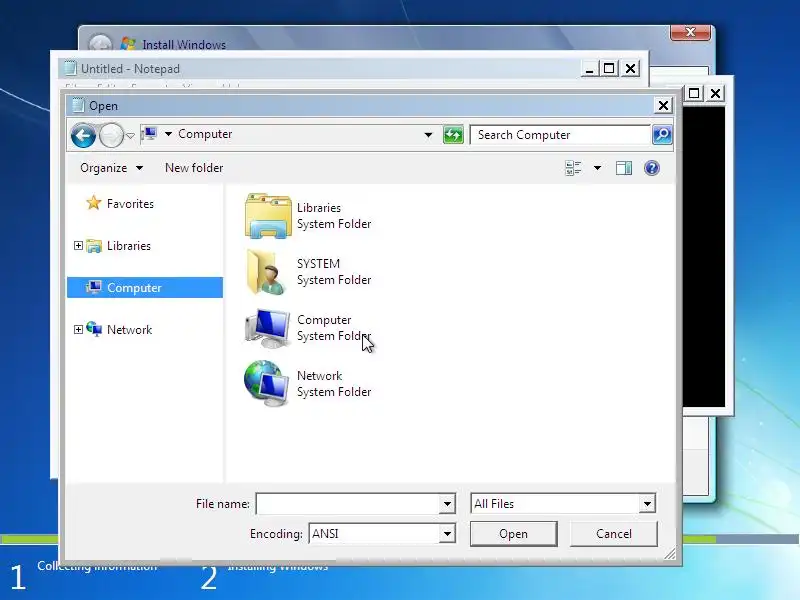Select the SYSTEM user folder icon
The width and height of the screenshot is (800, 600).
(x=266, y=272)
